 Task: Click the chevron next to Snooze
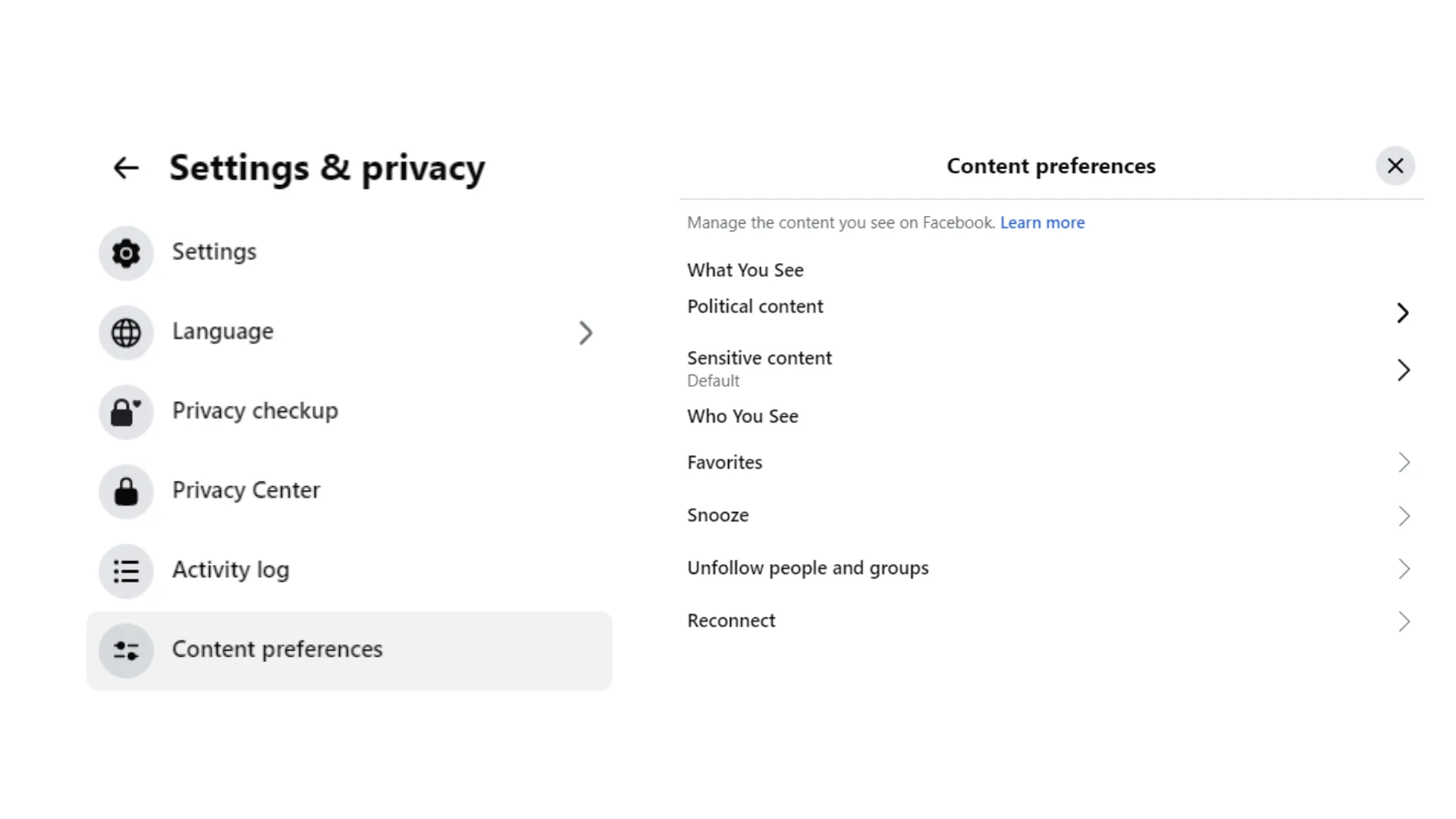pos(1404,516)
